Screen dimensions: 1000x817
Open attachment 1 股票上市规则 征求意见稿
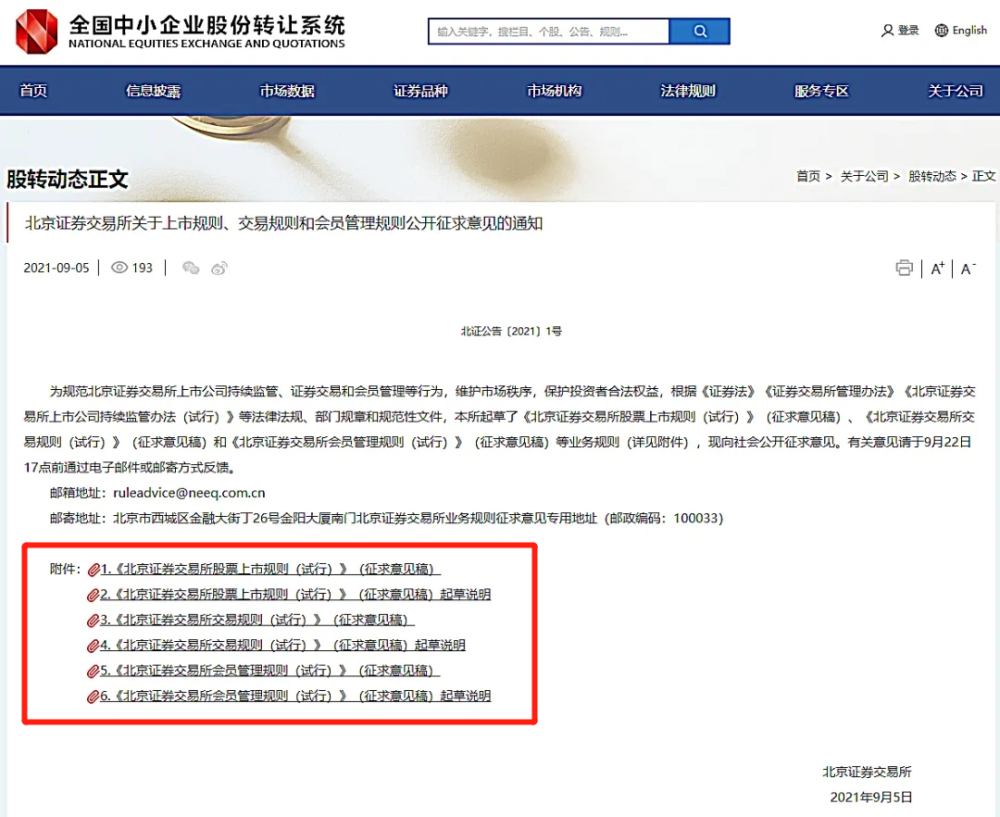(270, 569)
